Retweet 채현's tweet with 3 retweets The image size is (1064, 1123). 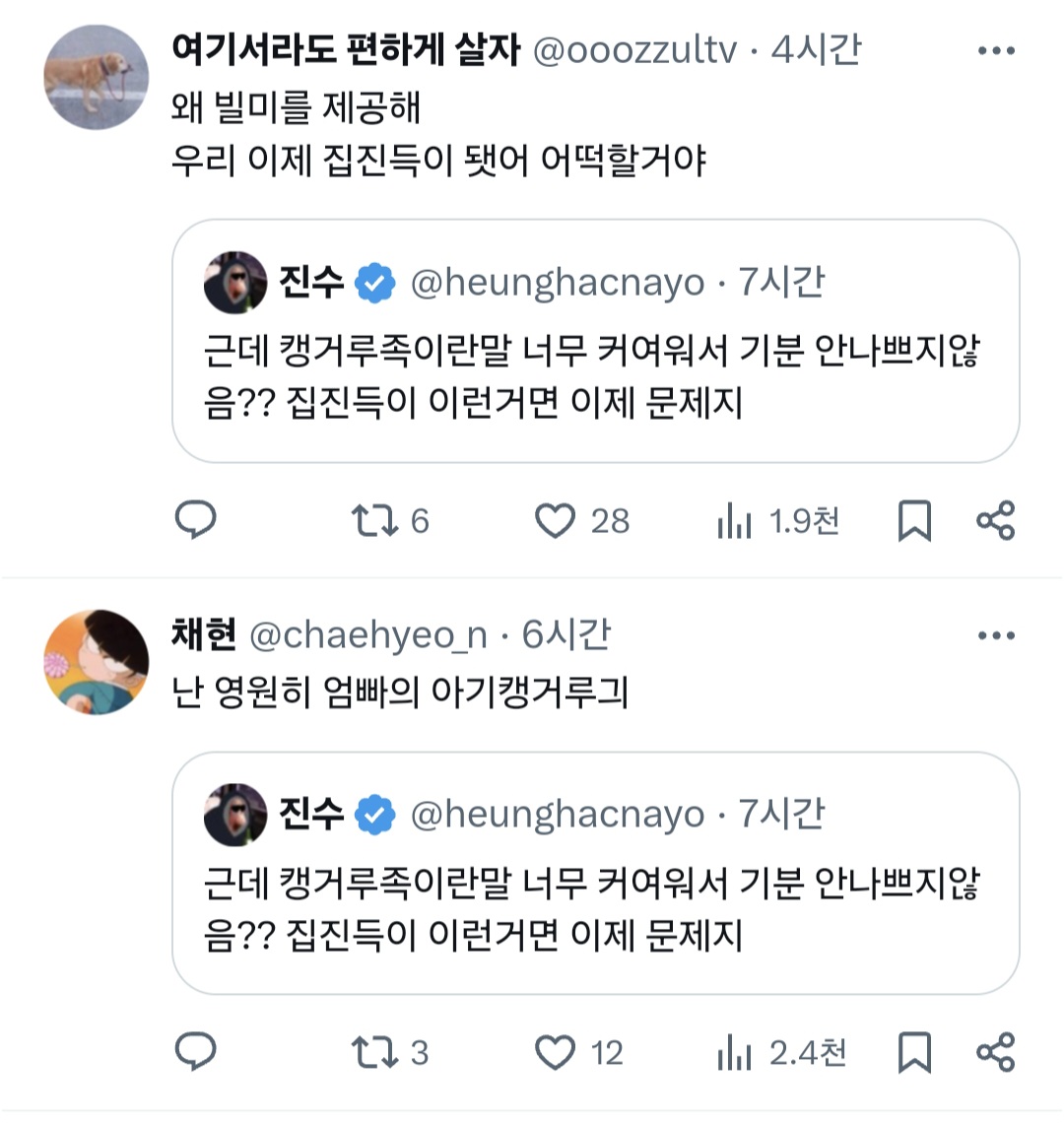(x=375, y=1053)
